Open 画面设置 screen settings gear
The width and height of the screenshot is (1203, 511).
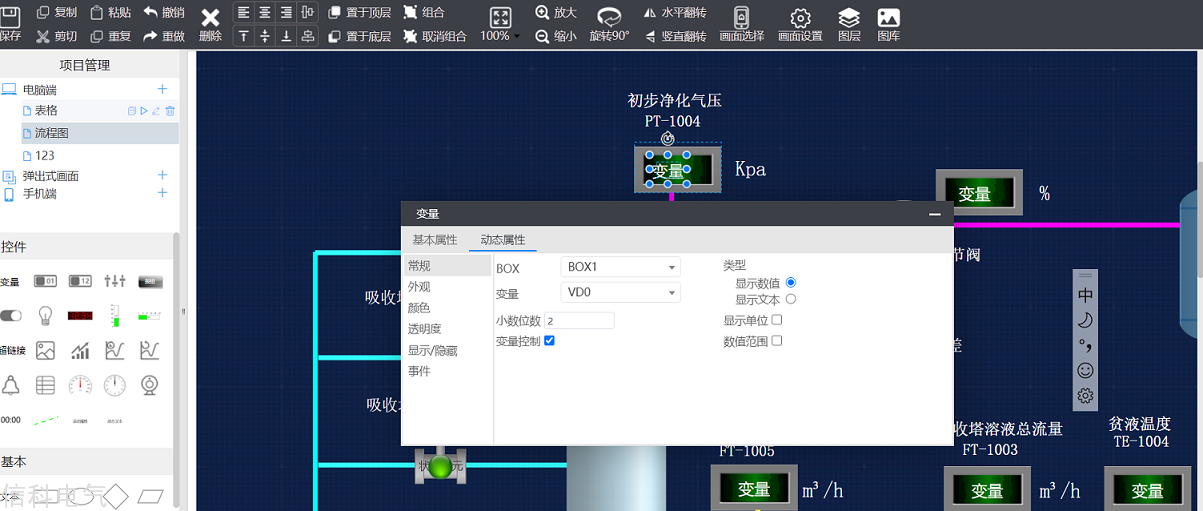[x=800, y=24]
